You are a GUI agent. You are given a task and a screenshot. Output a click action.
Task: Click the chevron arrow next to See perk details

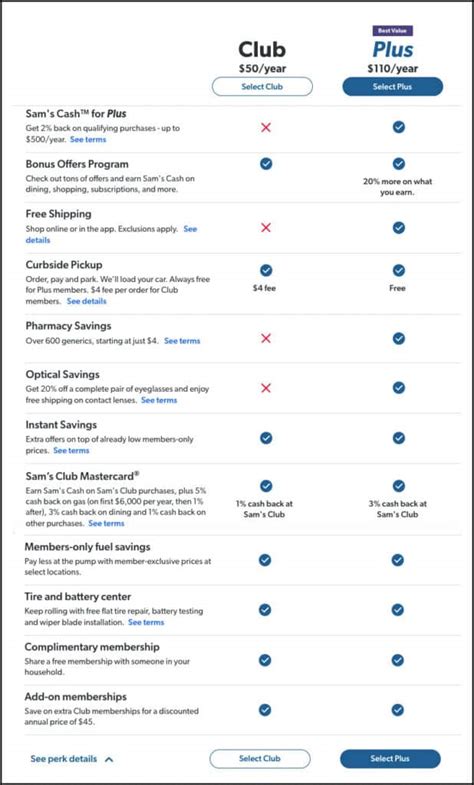(x=109, y=759)
